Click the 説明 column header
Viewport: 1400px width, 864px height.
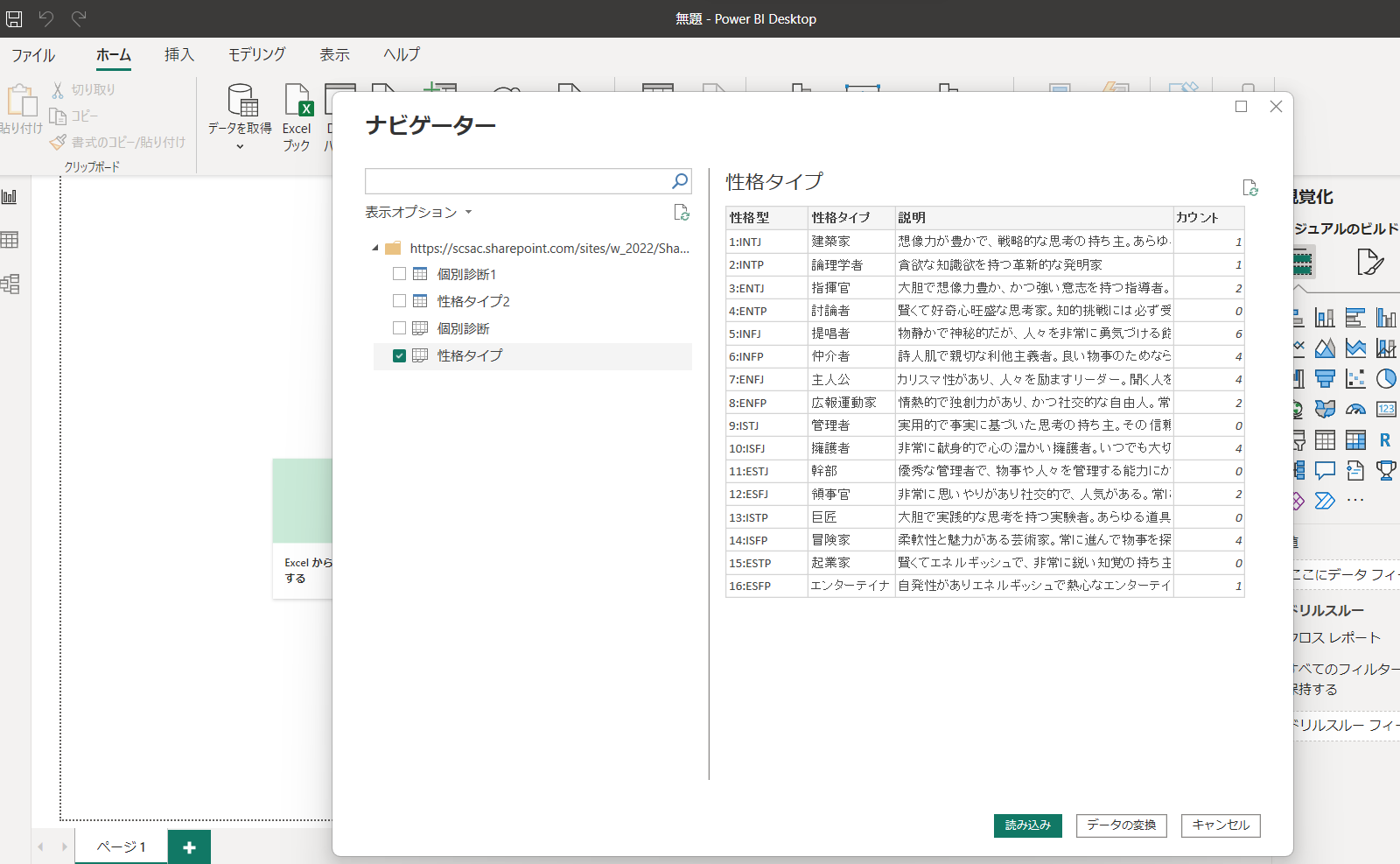pyautogui.click(x=1033, y=217)
